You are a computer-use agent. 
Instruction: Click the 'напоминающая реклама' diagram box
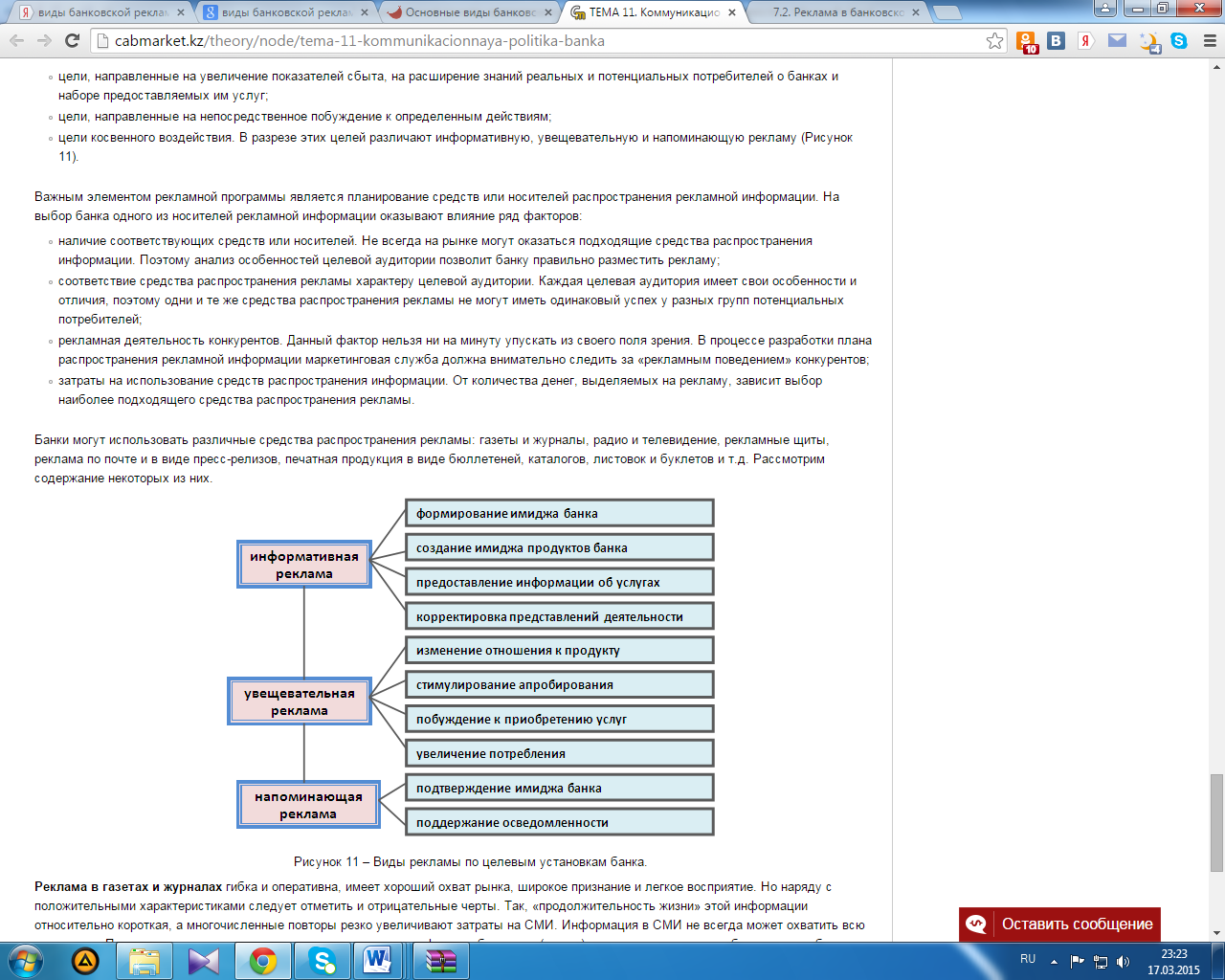308,805
